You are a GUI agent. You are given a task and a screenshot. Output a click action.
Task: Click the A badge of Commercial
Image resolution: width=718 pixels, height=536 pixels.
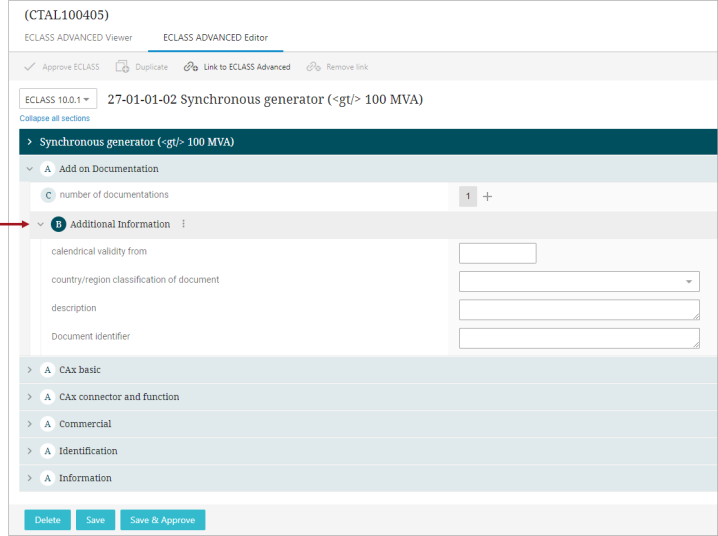click(x=48, y=424)
